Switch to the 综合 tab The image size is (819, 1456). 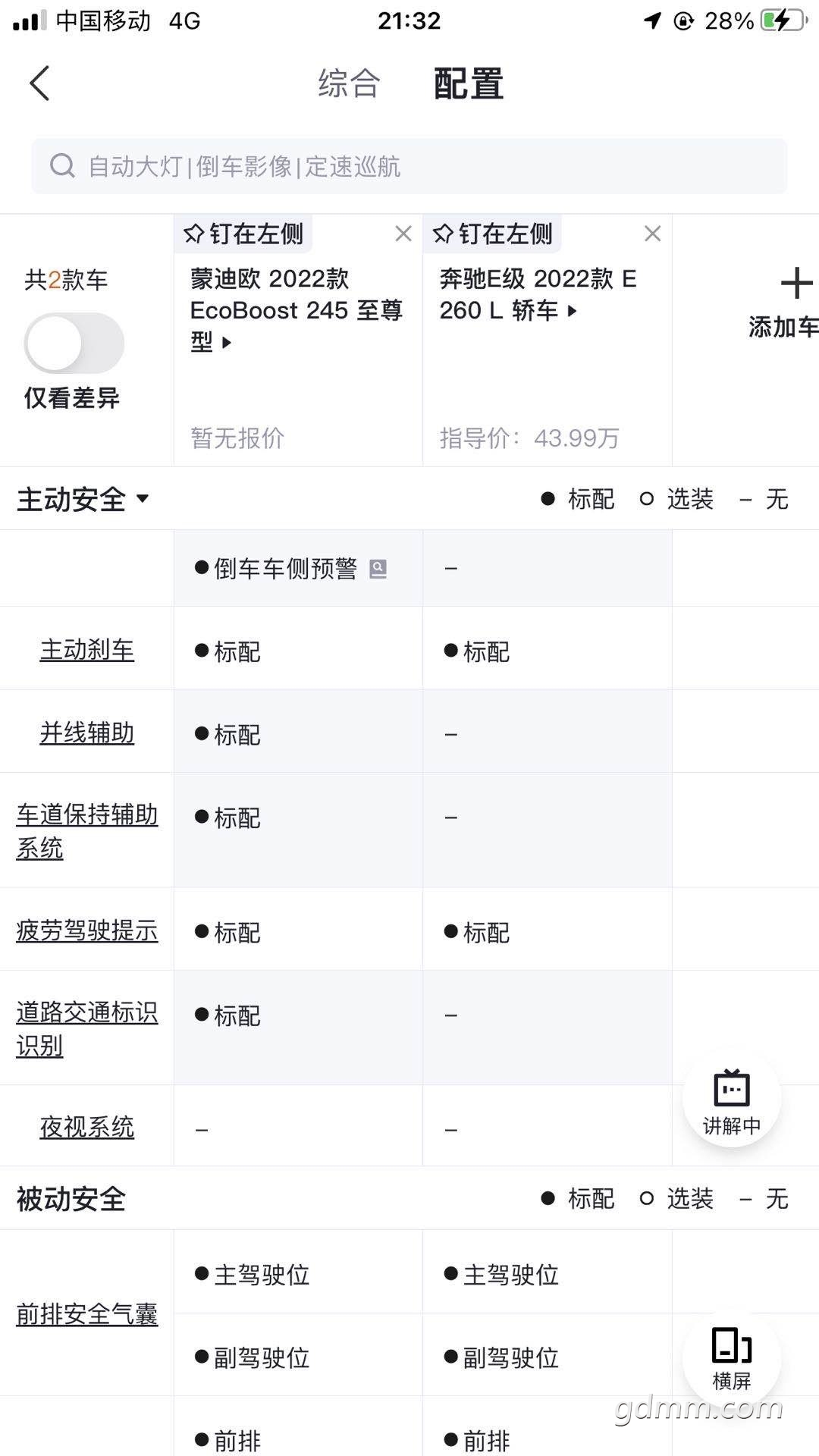coord(349,83)
